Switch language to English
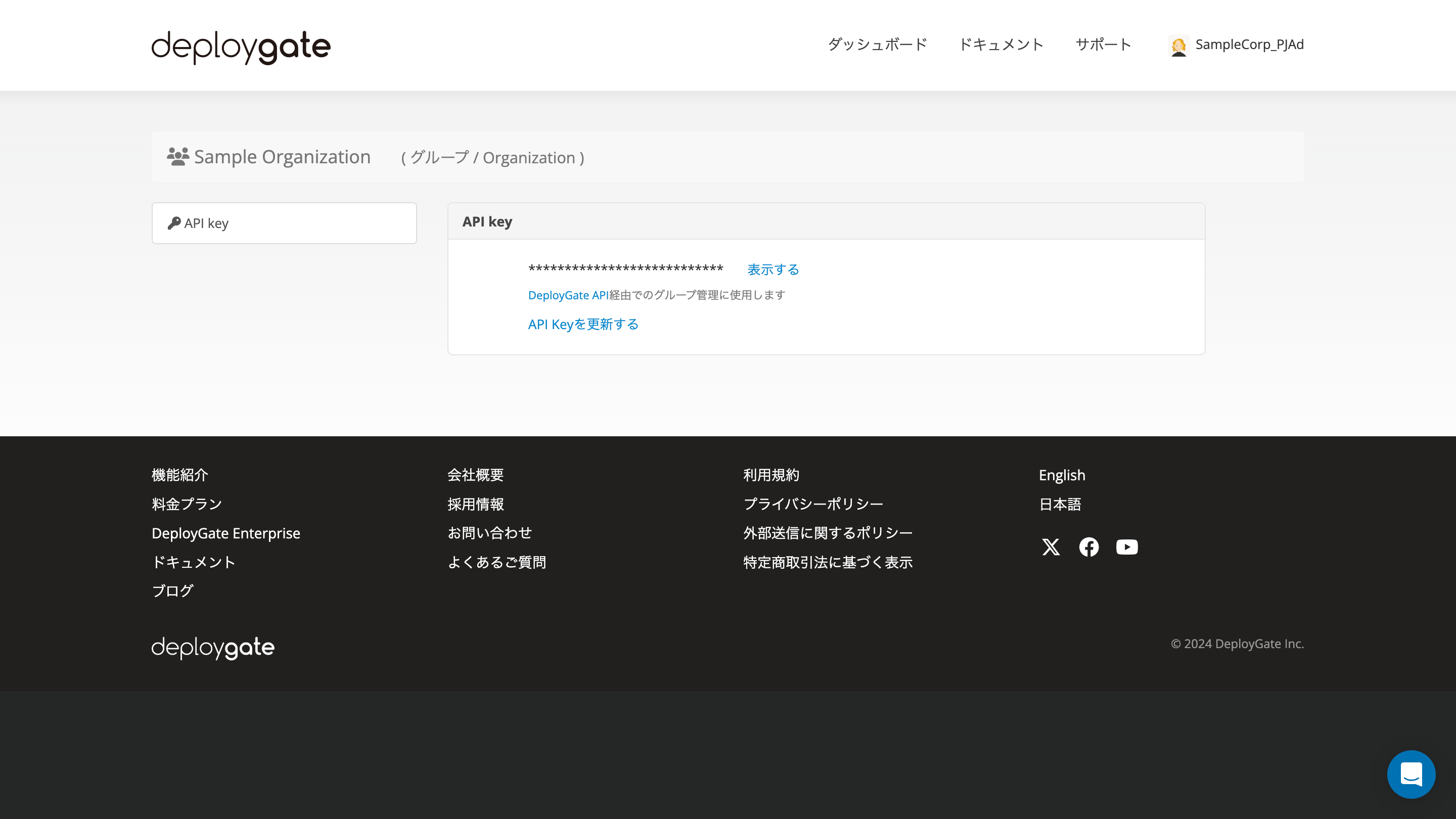Image resolution: width=1456 pixels, height=819 pixels. 1062,475
